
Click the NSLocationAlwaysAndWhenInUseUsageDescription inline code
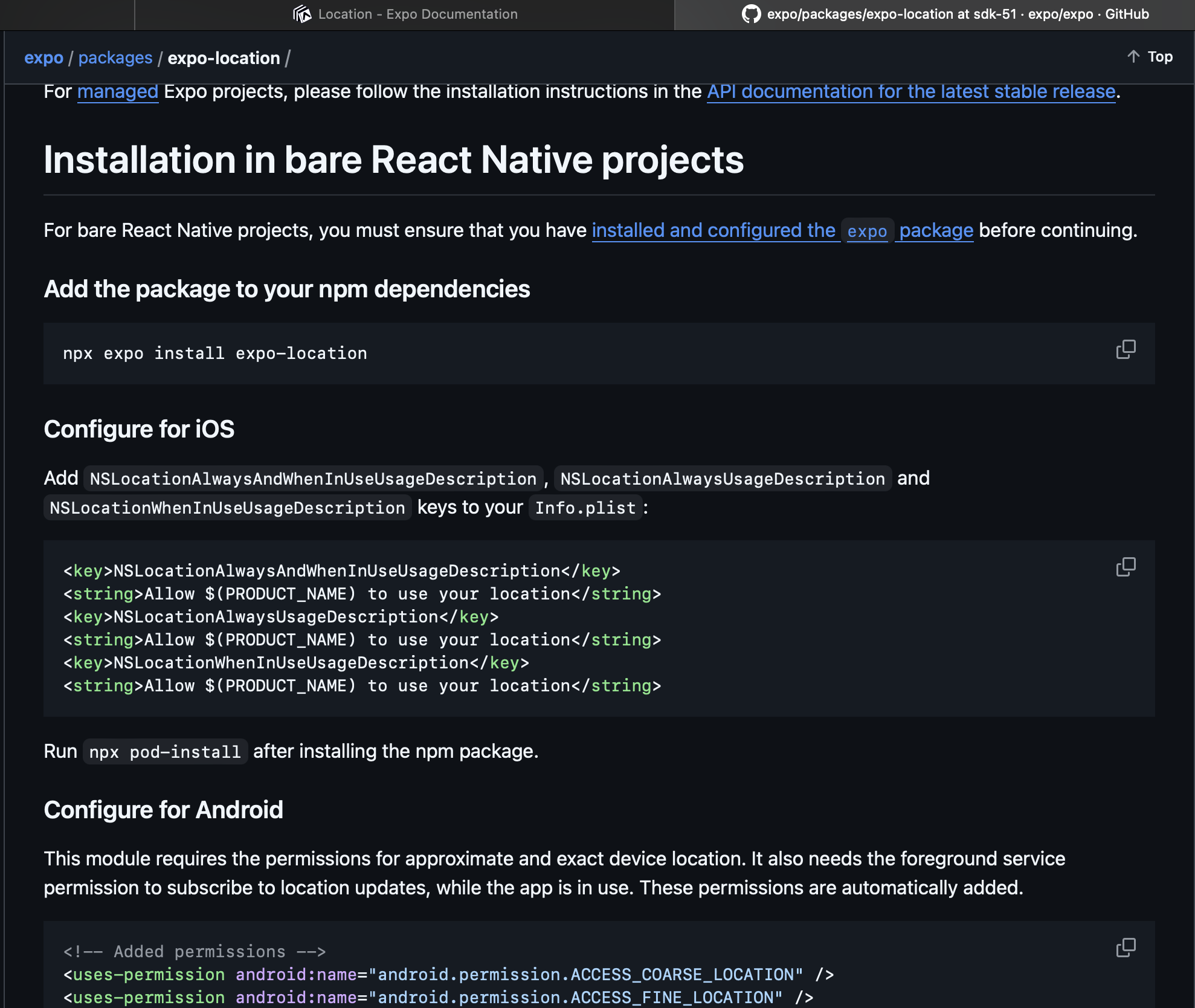[x=313, y=479]
